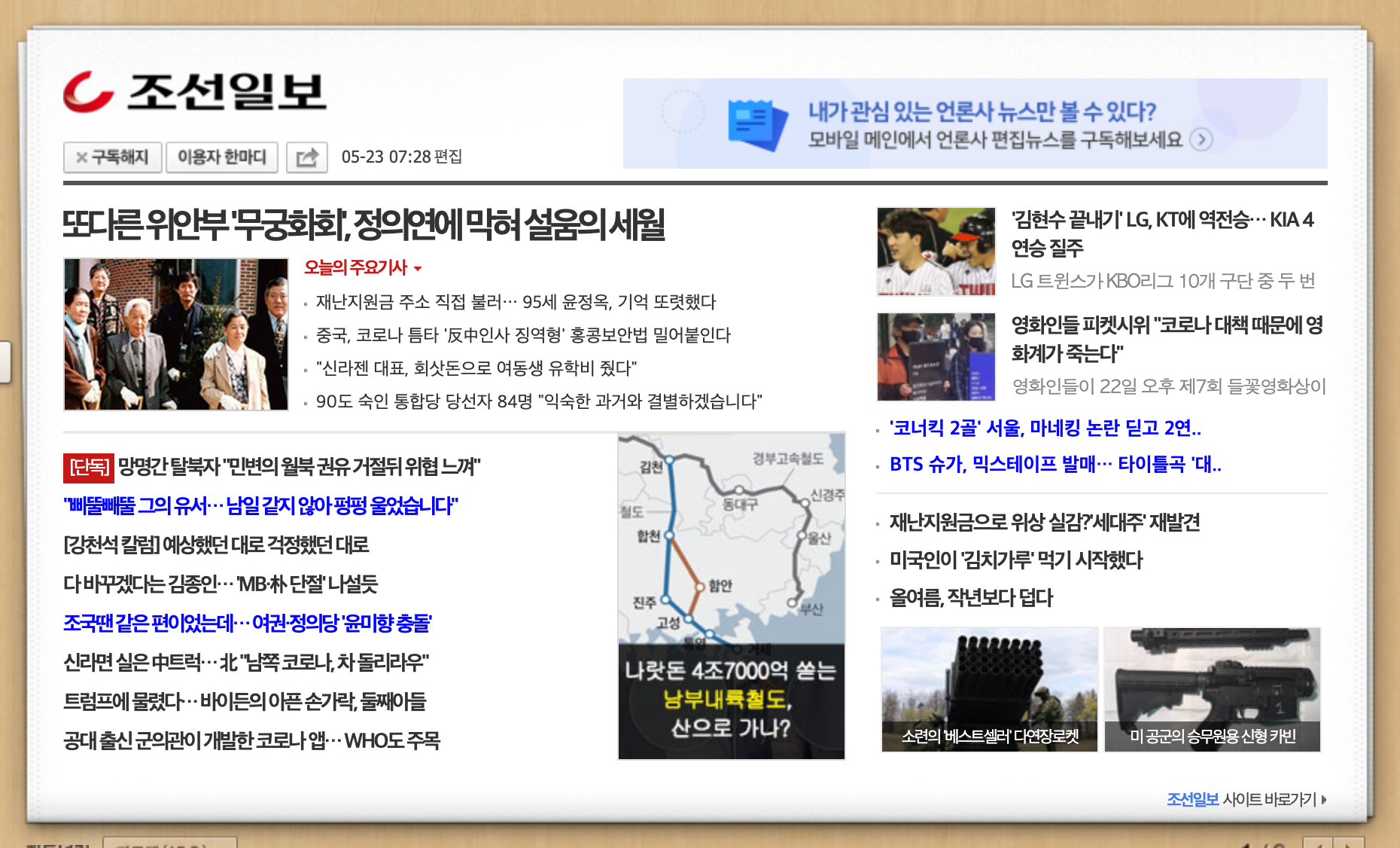Click the 영화인들이 22일 오후 summary text
1400x848 pixels.
pos(1169,386)
